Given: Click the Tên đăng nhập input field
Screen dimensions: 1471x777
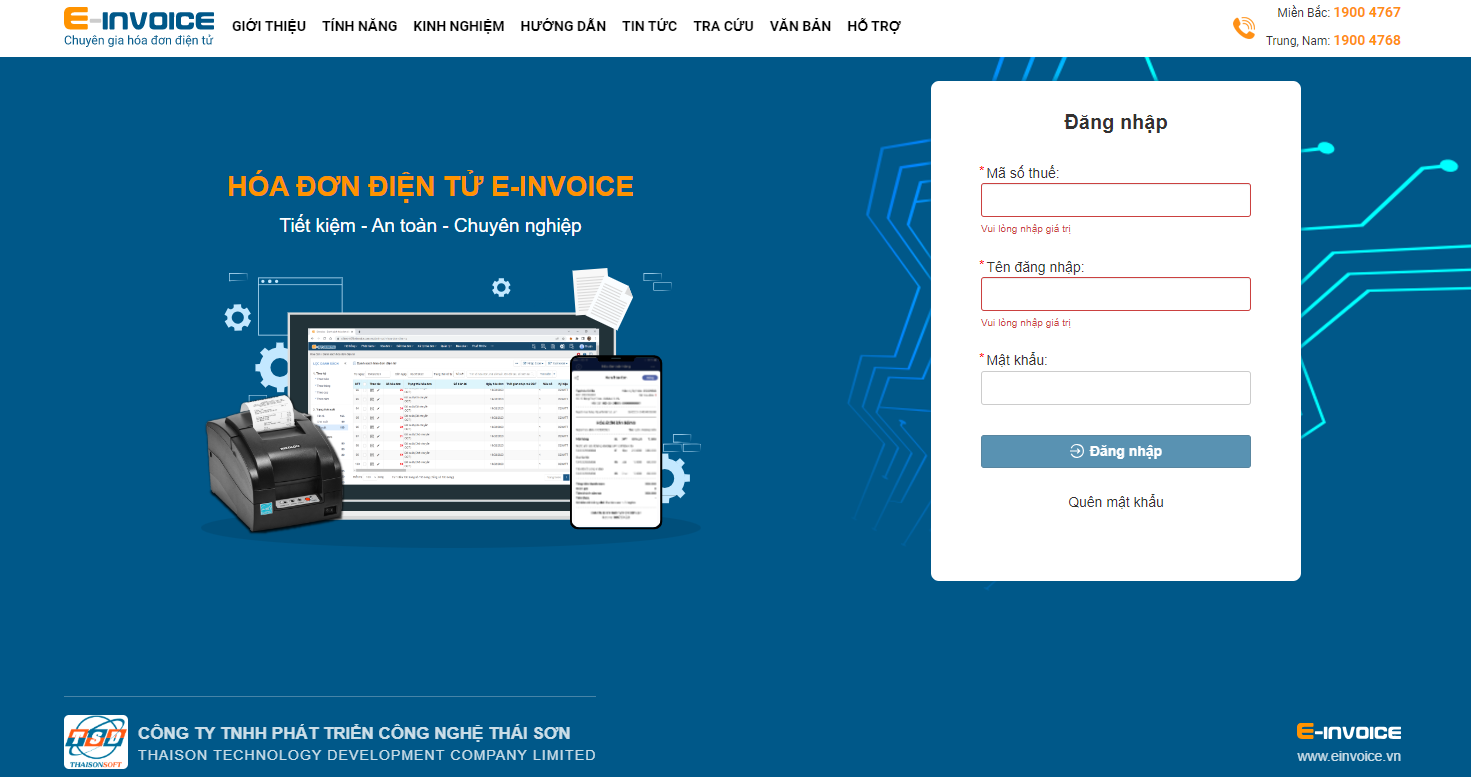Looking at the screenshot, I should [x=1115, y=294].
